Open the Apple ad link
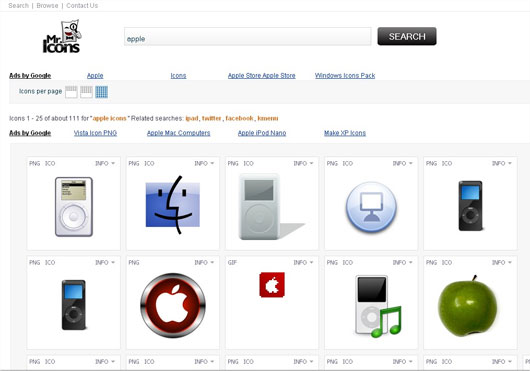Image resolution: width=530 pixels, height=371 pixels. [95, 76]
